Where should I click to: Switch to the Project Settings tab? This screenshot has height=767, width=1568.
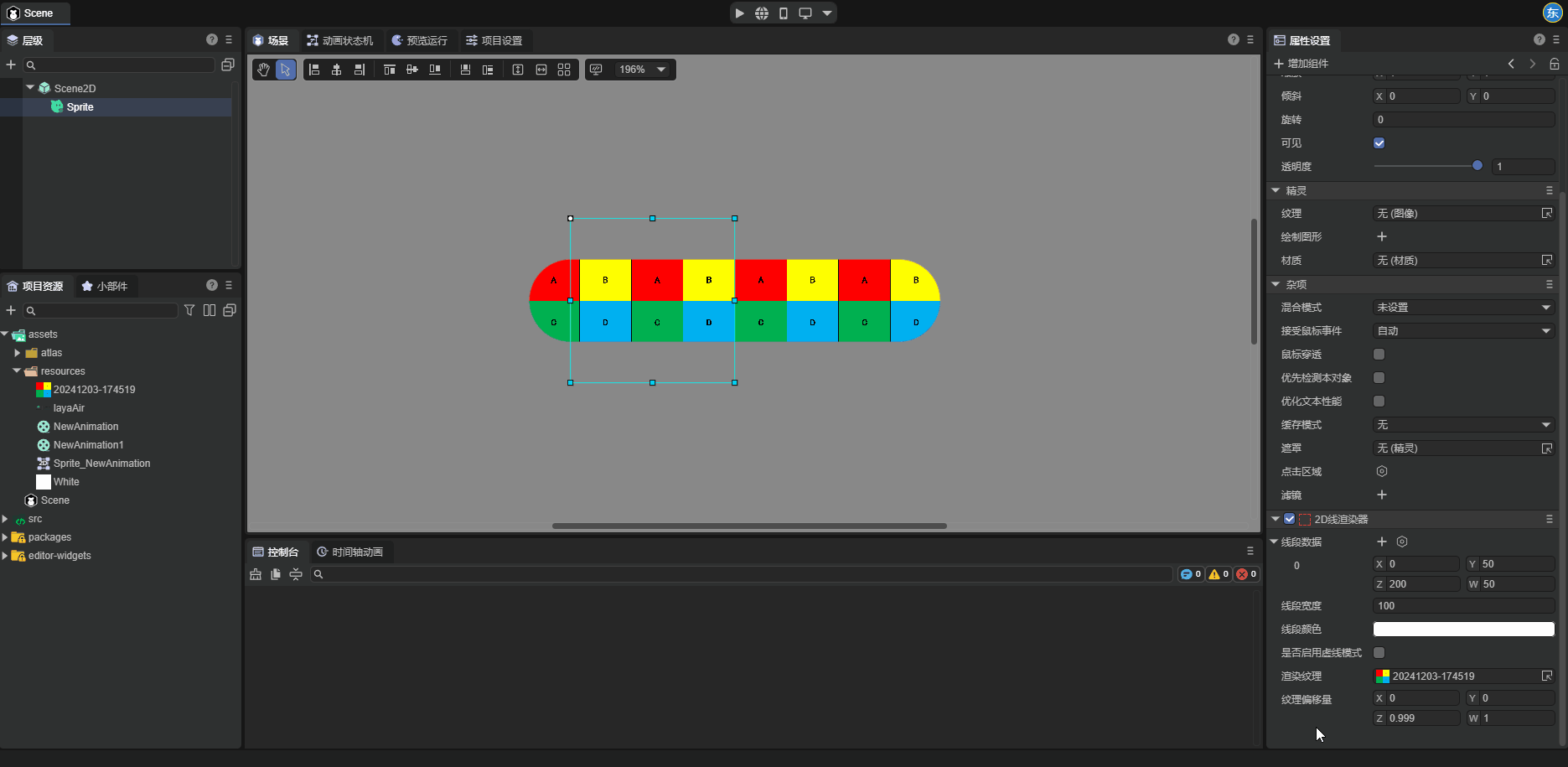494,40
